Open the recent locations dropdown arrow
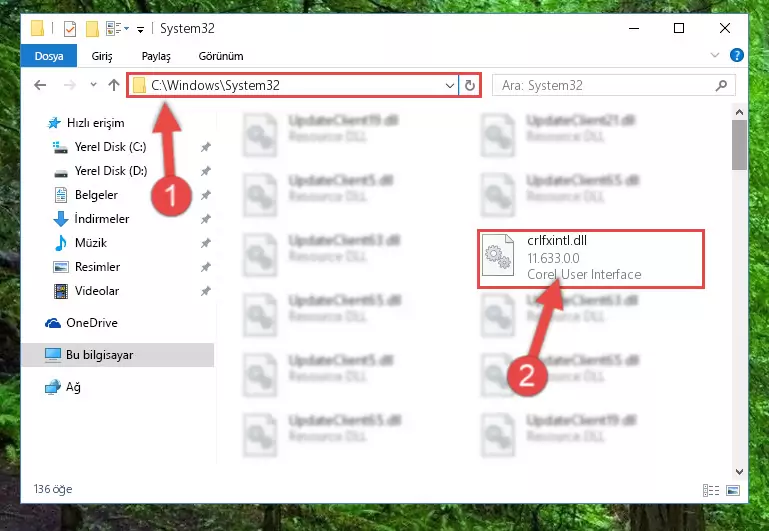The width and height of the screenshot is (769, 531). pyautogui.click(x=93, y=85)
